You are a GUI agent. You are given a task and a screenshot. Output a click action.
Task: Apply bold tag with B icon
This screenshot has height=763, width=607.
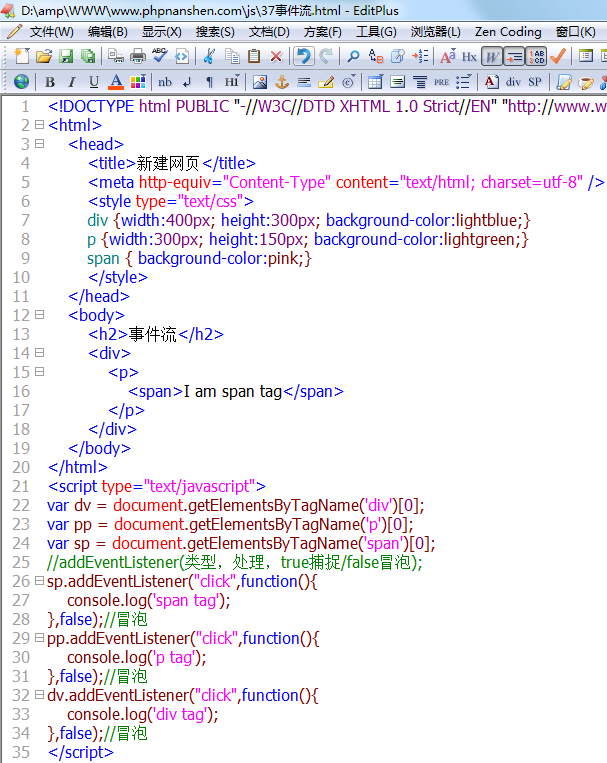click(x=50, y=82)
